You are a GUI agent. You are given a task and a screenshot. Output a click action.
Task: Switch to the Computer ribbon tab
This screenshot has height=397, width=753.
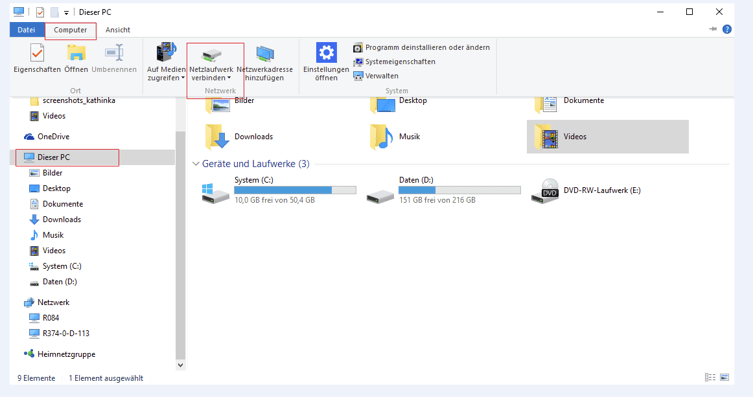coord(70,30)
